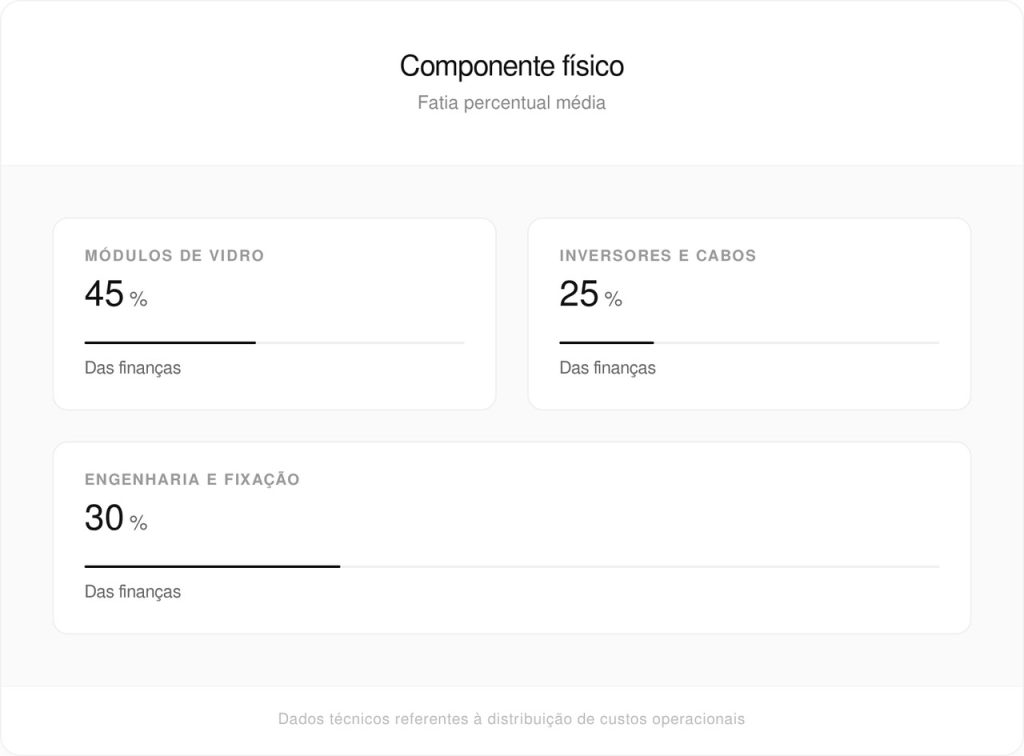Click the footer note about custos operacionais
The height and width of the screenshot is (756, 1024).
tap(511, 719)
